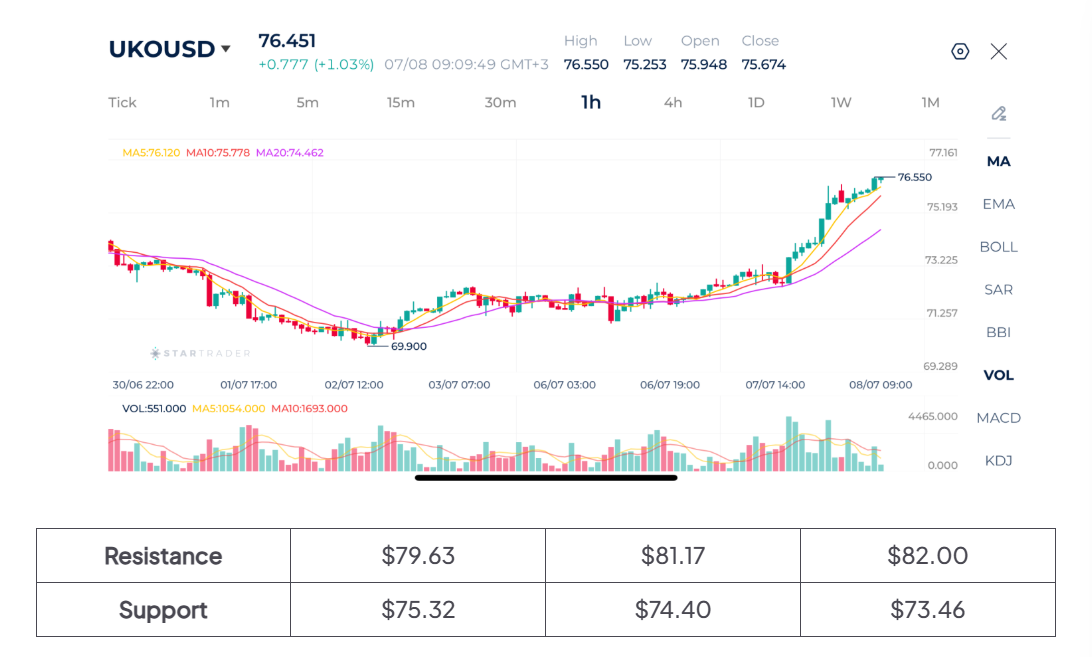Switch to the Tick timeframe
Screen dimensions: 1092x657
[x=123, y=102]
